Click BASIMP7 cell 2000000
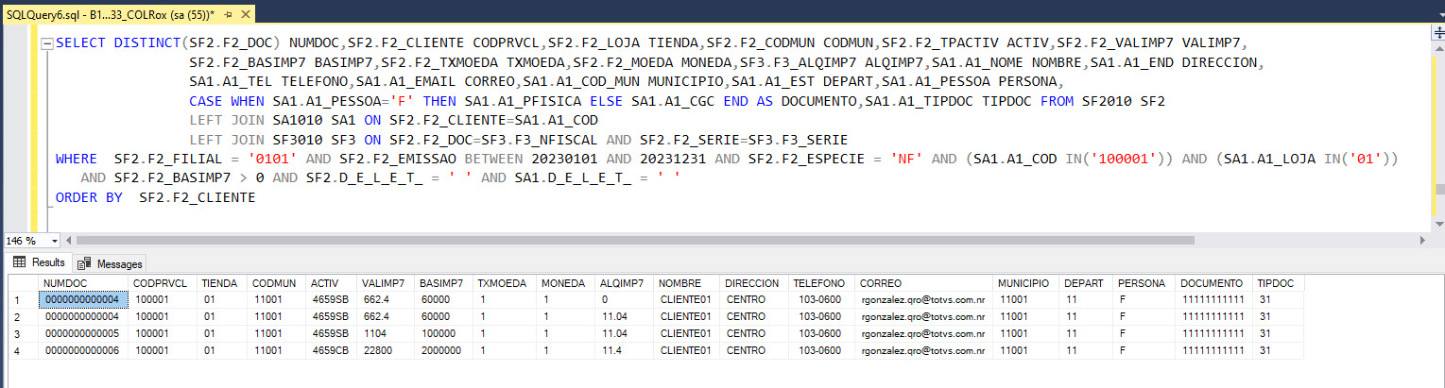Image resolution: width=1445 pixels, height=388 pixels. pyautogui.click(x=444, y=351)
